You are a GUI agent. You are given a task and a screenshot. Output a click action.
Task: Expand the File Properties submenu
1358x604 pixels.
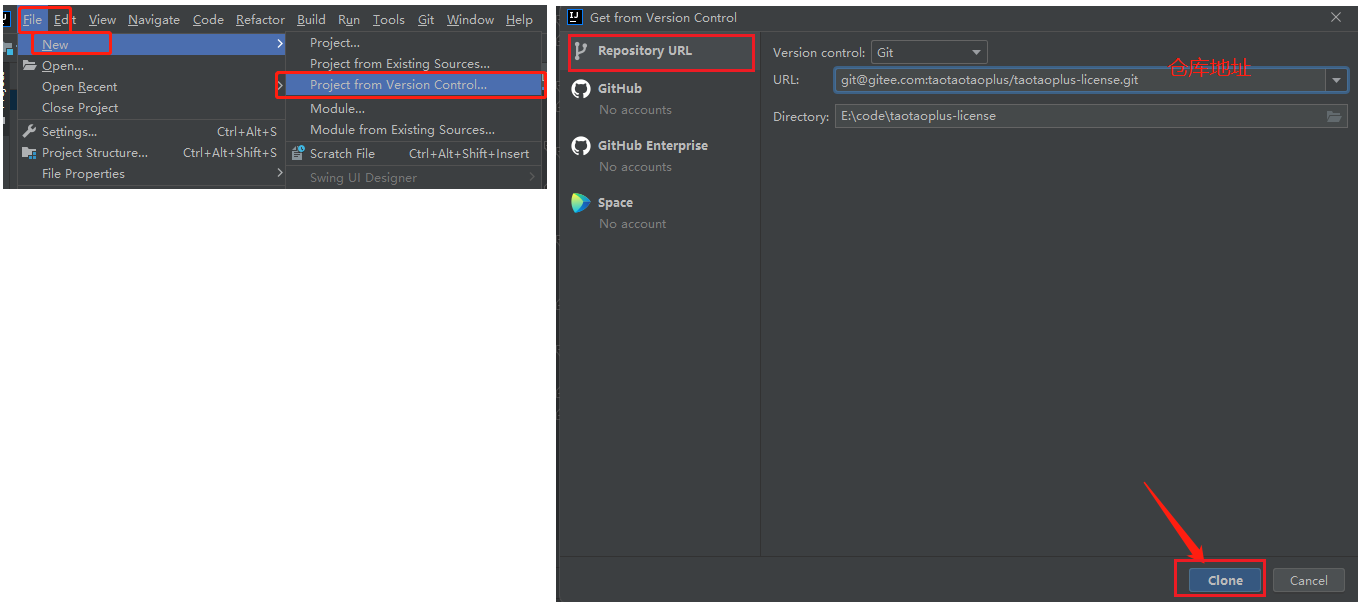pos(152,173)
